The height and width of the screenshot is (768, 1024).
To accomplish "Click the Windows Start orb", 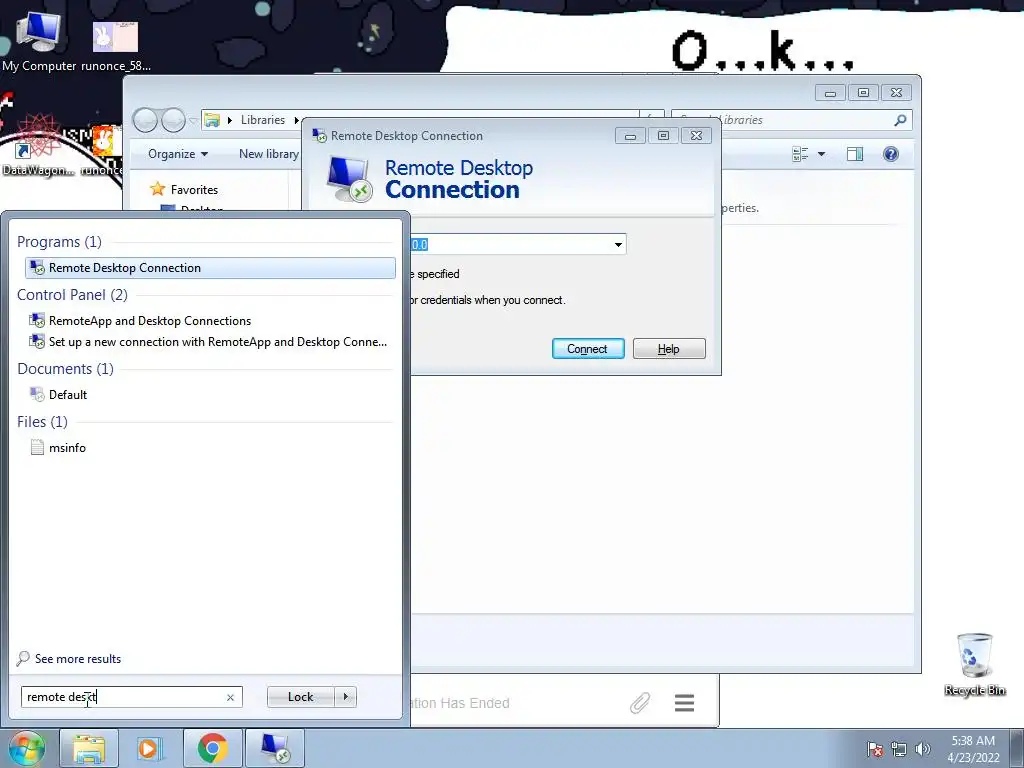I will 27,748.
